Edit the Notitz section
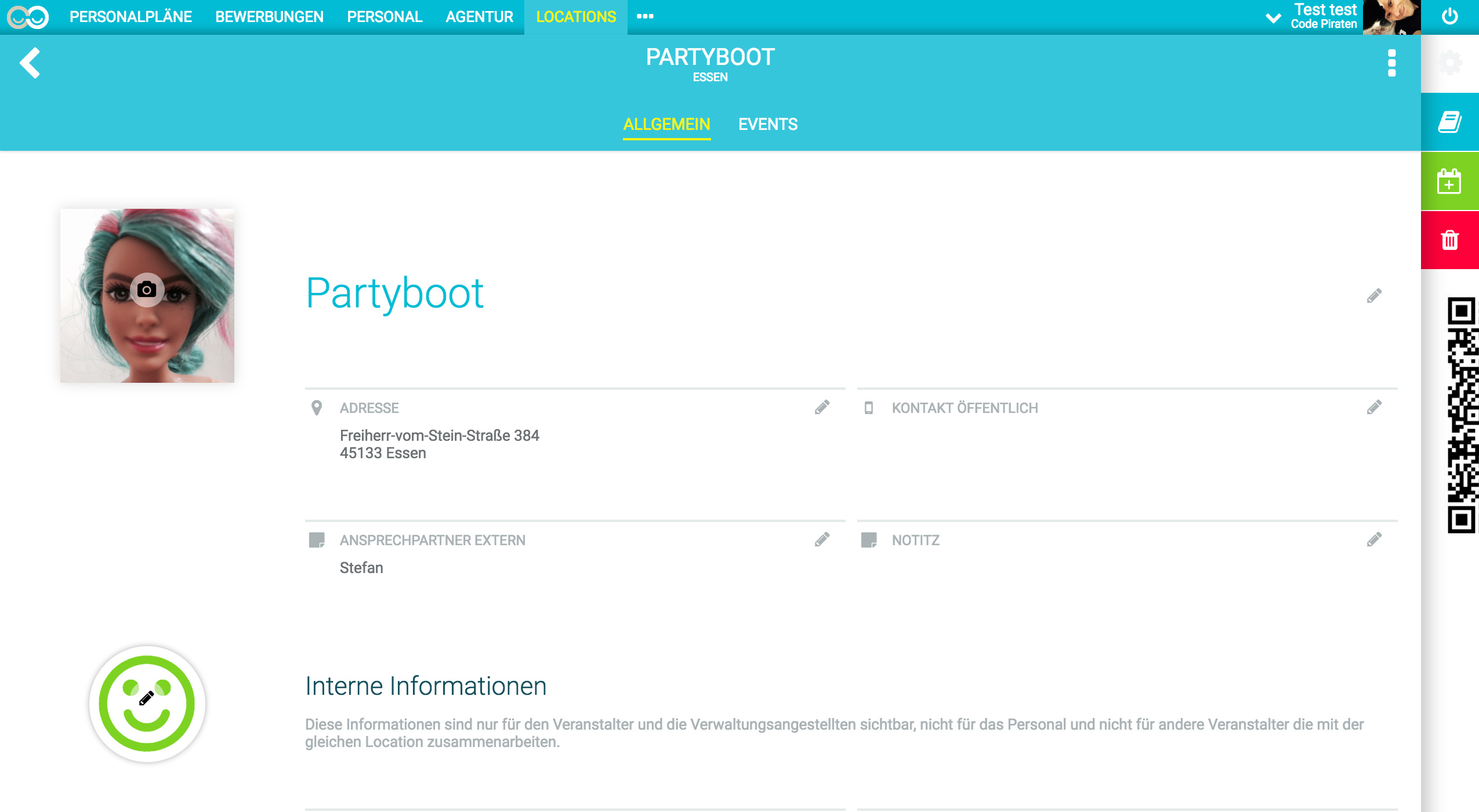Screen dimensions: 1479x812 [x=1374, y=539]
